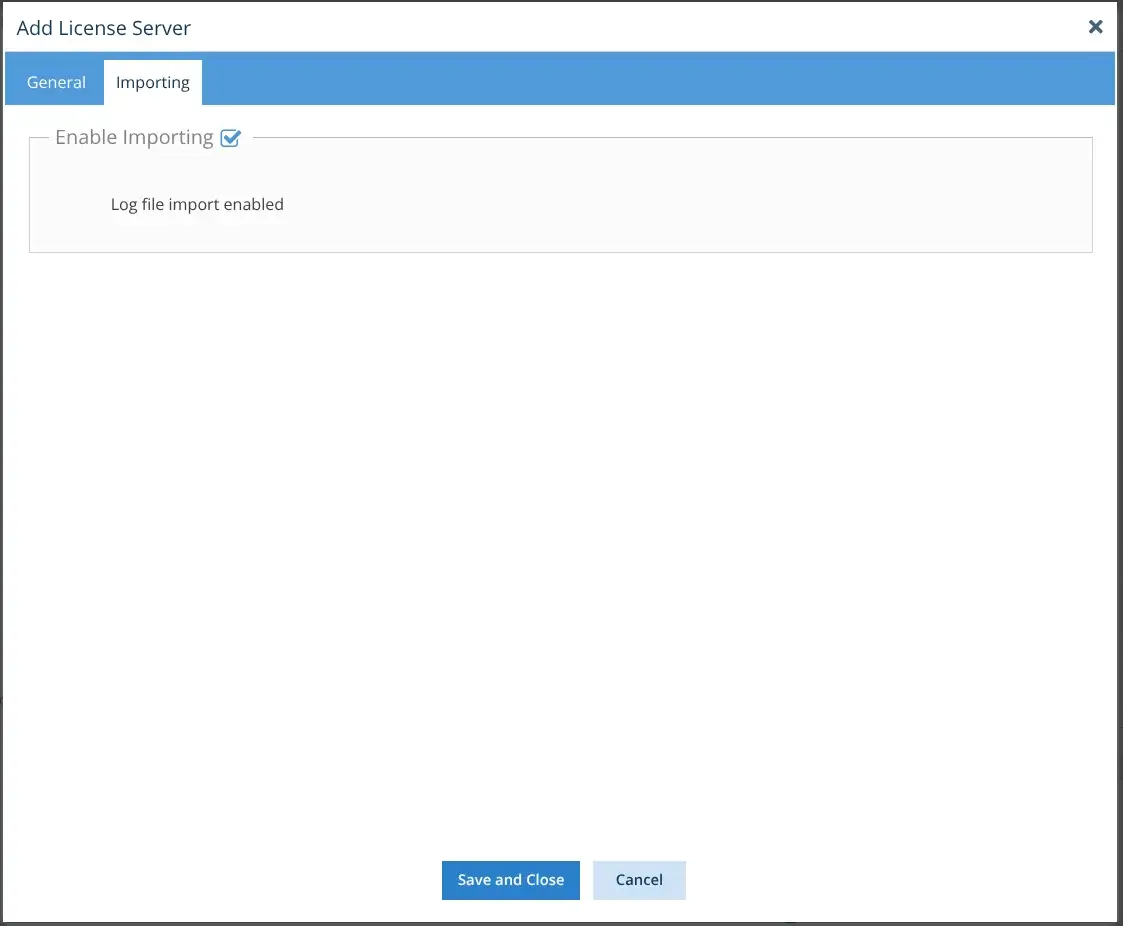Close the Add License Server dialog

point(1095,27)
